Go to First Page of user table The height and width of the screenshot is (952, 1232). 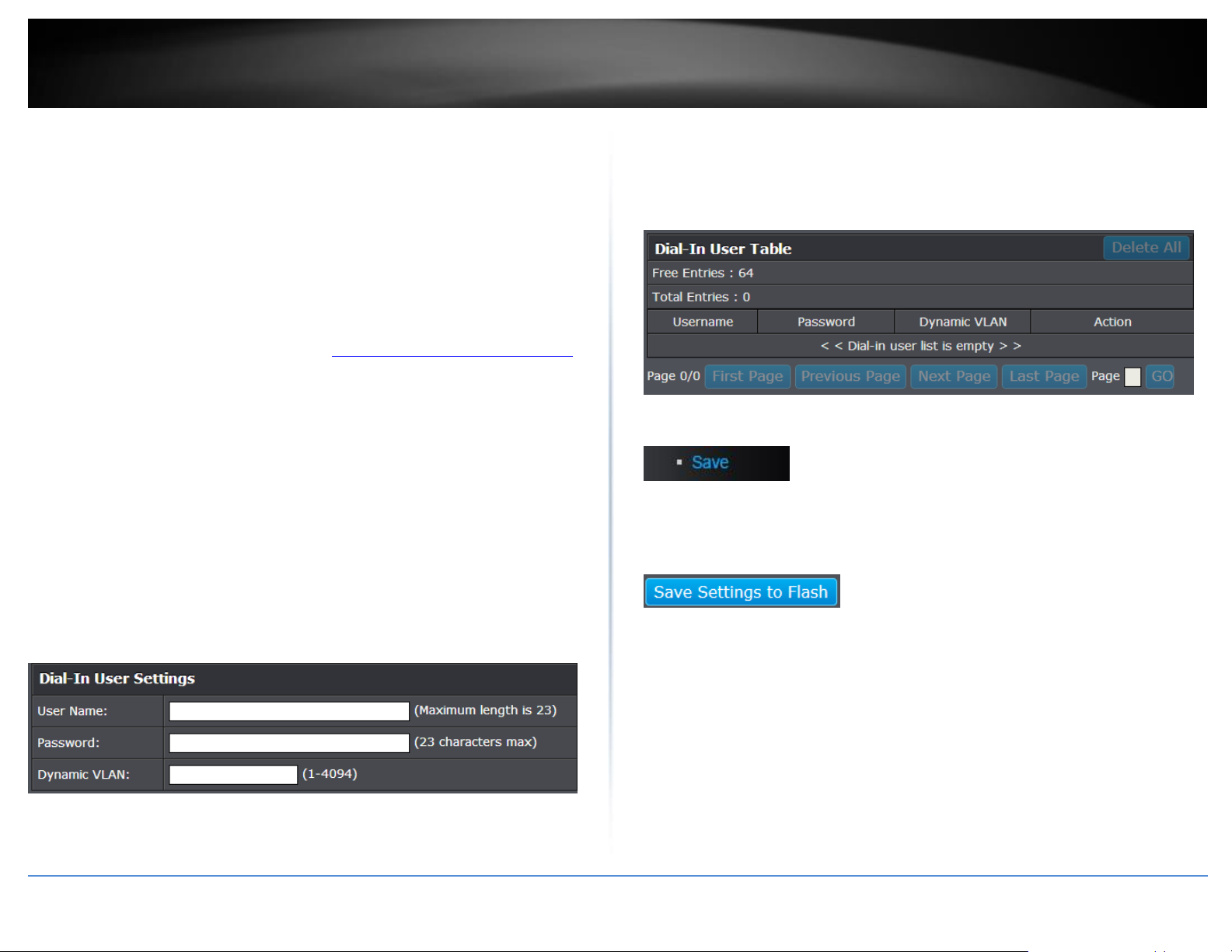point(747,377)
